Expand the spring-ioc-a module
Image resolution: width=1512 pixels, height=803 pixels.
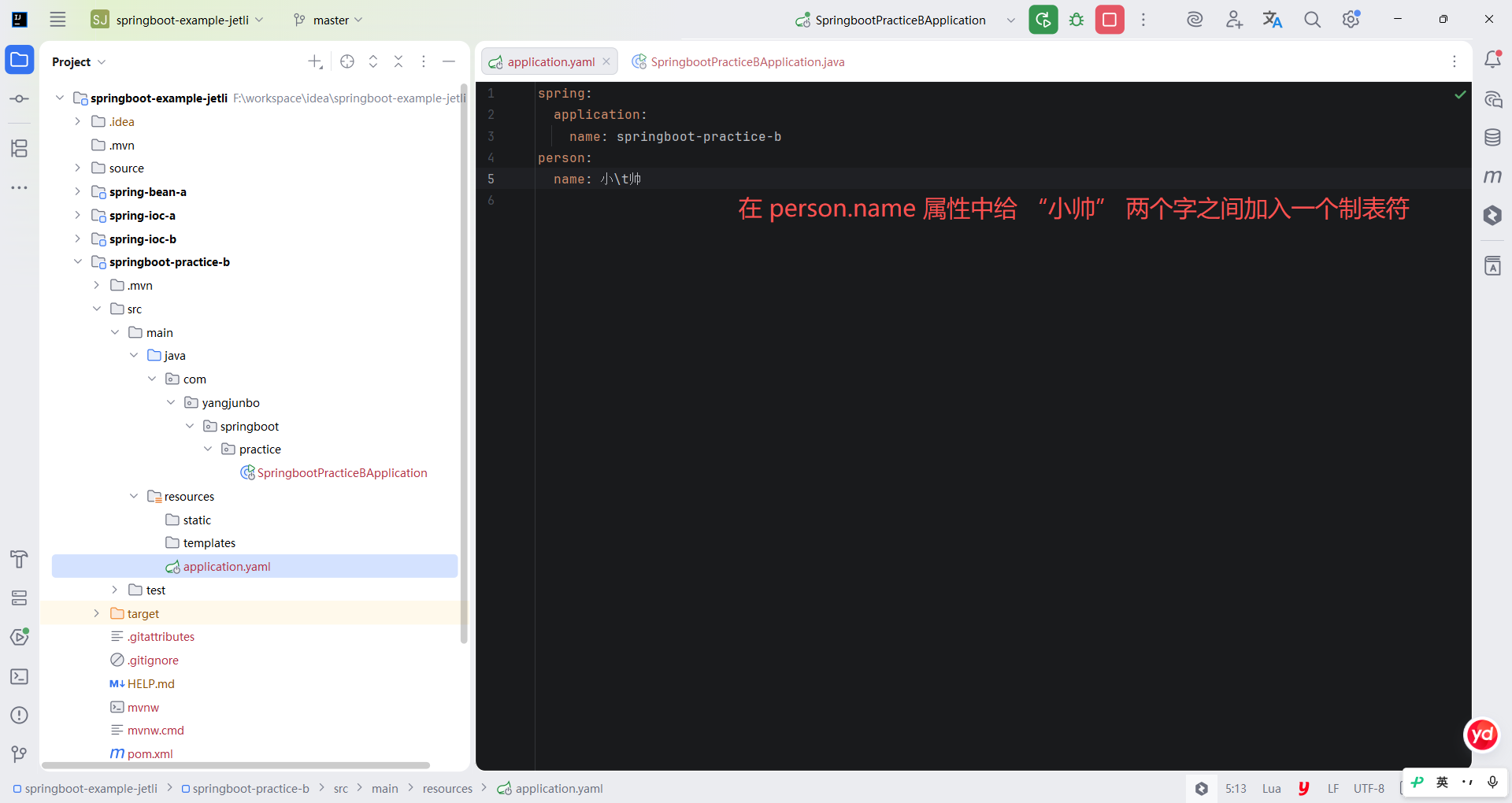point(77,215)
